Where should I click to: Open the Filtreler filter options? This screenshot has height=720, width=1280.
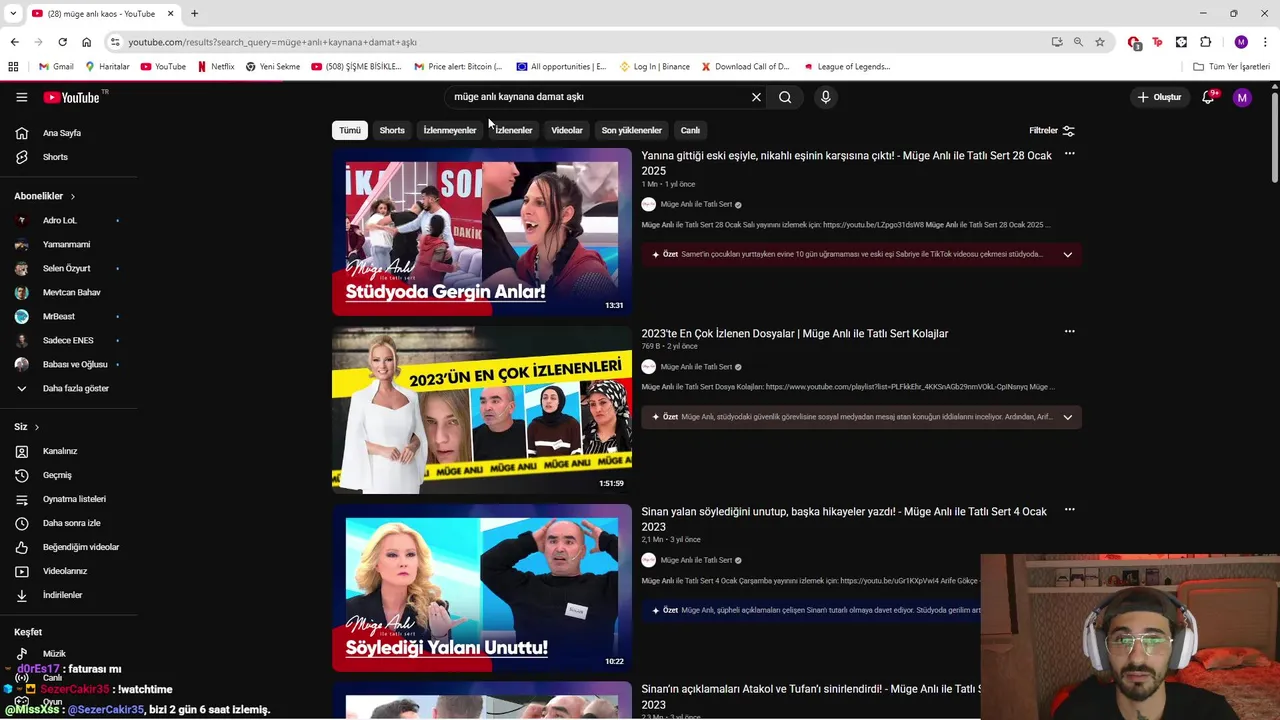(x=1052, y=130)
